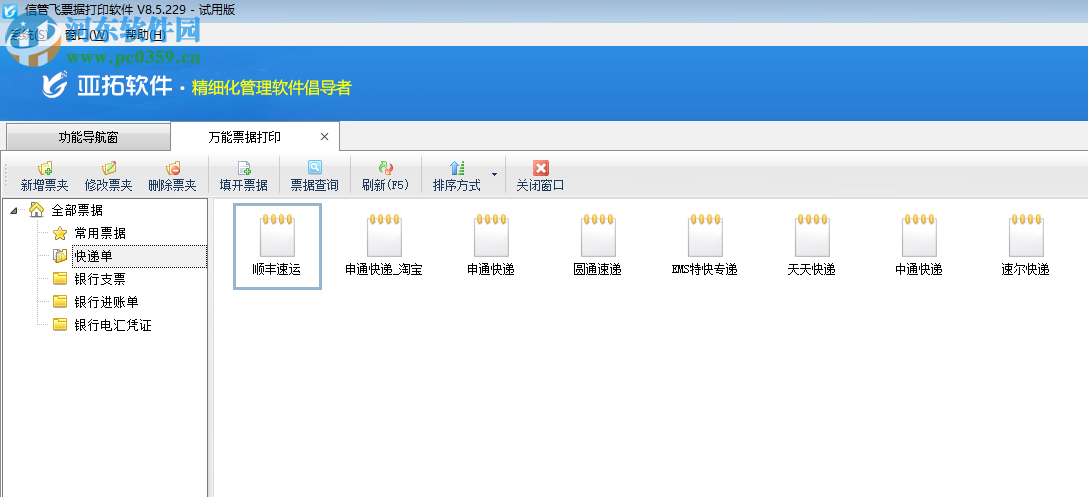Open the 窗口(W) menu
This screenshot has height=497, width=1088.
(86, 35)
